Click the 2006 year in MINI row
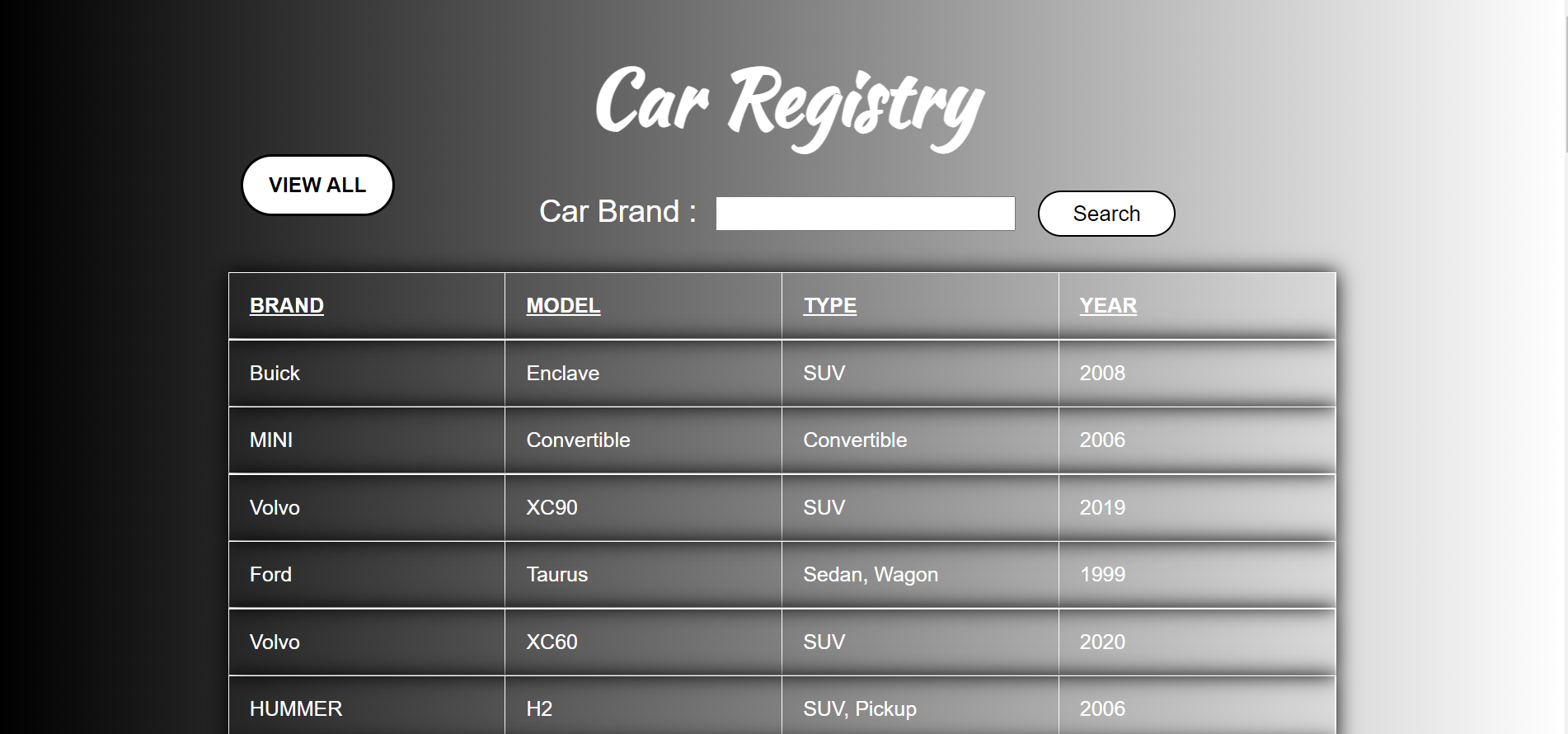This screenshot has height=734, width=1568. (x=1197, y=440)
